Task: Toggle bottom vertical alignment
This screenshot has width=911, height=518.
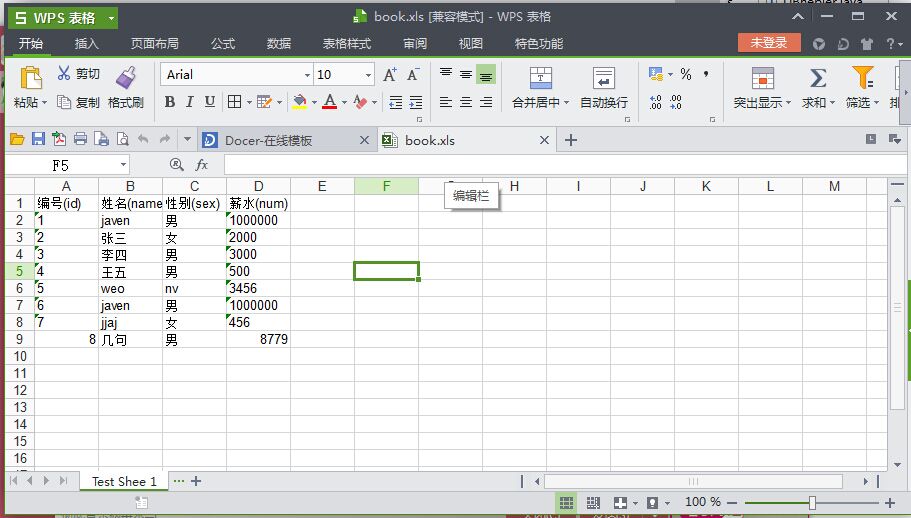Action: pyautogui.click(x=486, y=74)
